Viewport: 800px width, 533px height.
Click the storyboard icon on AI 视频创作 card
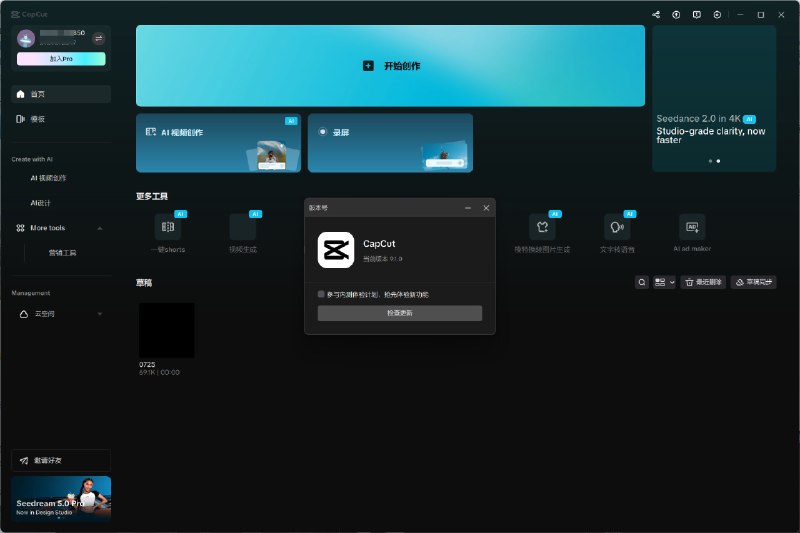click(x=151, y=132)
